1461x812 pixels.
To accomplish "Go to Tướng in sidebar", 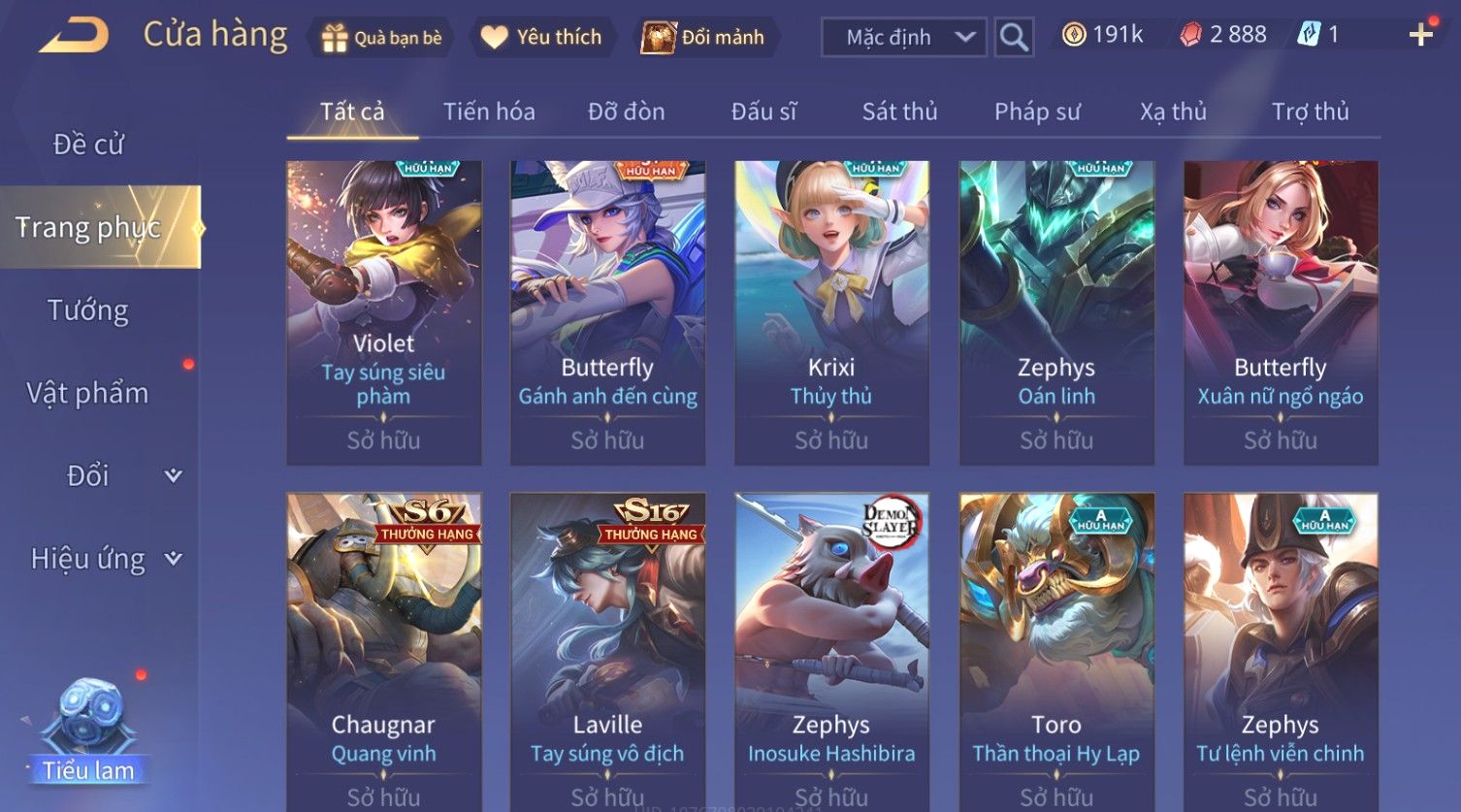I will 88,310.
